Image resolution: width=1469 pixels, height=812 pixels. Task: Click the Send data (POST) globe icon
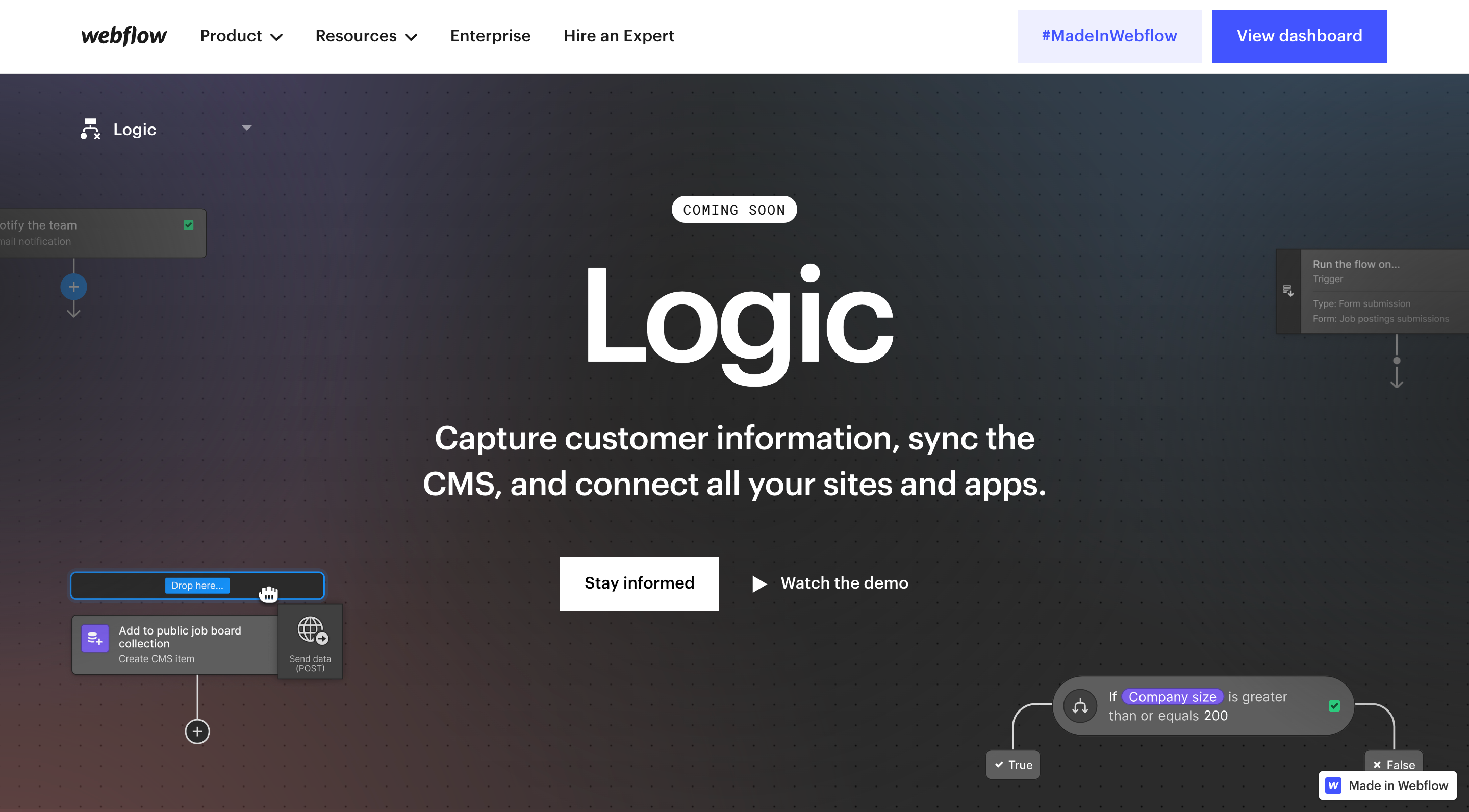(313, 630)
